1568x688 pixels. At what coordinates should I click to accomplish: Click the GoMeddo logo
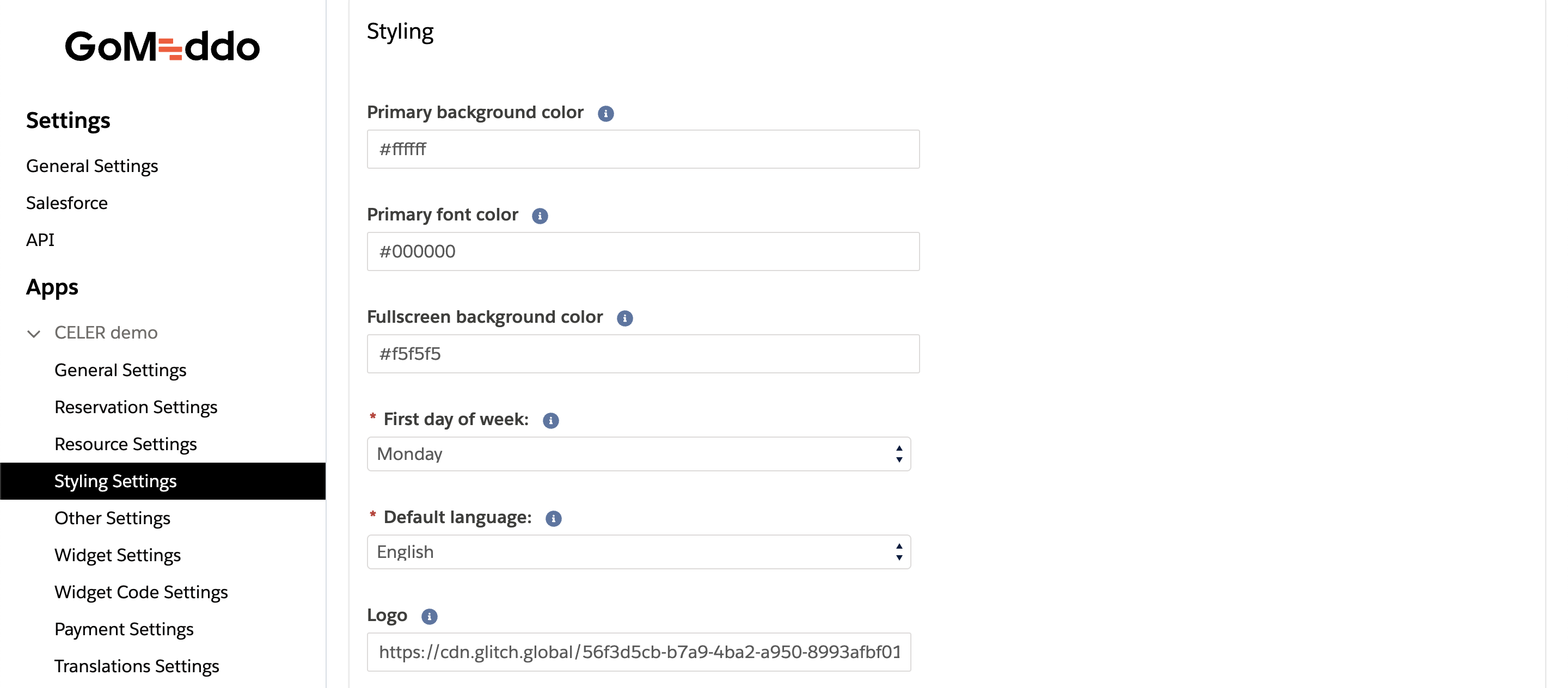[x=162, y=47]
